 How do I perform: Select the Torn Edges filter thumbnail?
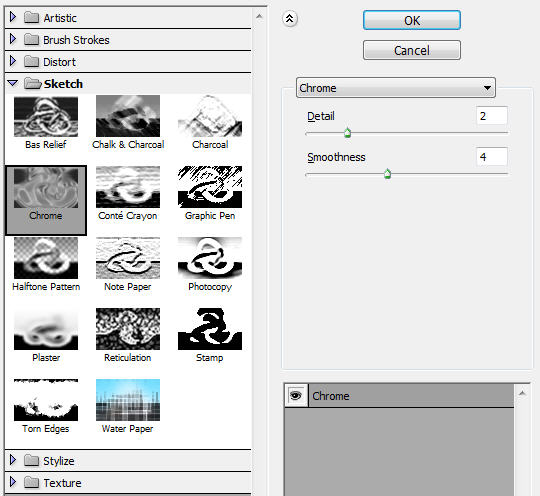(46, 400)
